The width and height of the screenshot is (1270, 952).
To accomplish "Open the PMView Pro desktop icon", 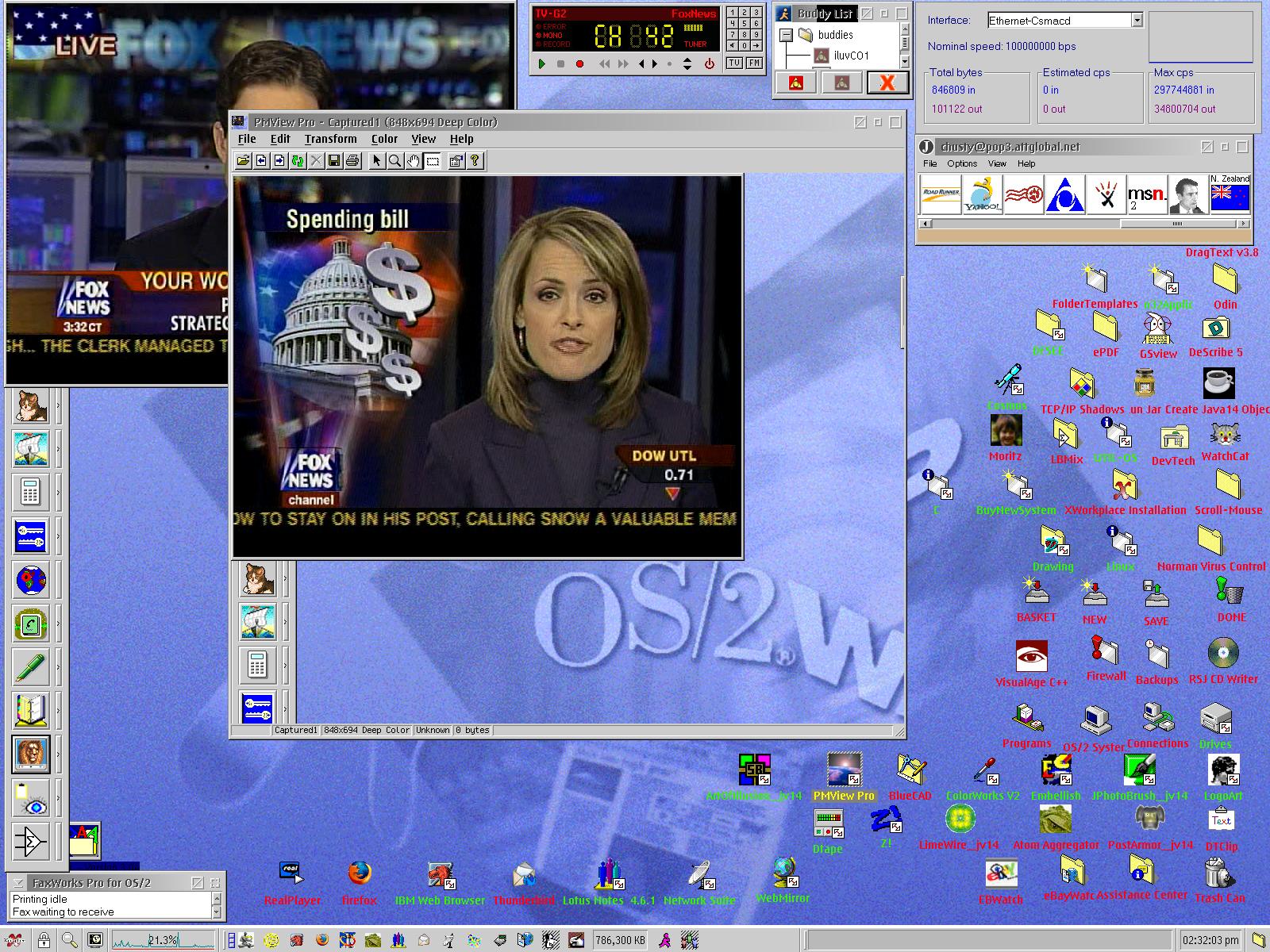I will (843, 769).
